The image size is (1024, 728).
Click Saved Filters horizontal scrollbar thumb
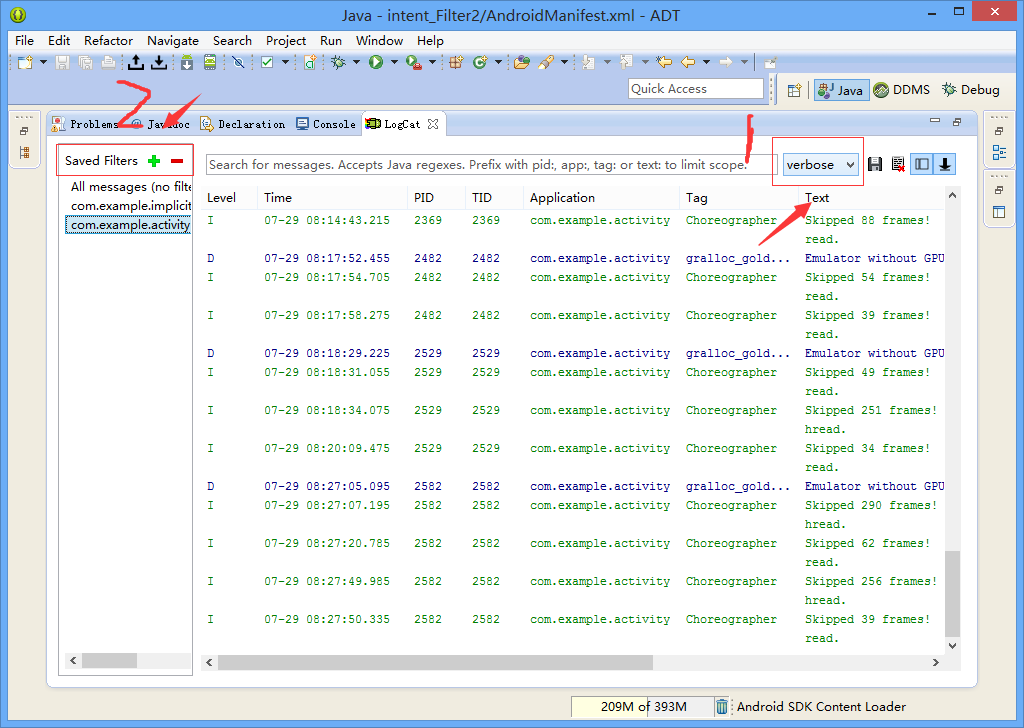pyautogui.click(x=109, y=661)
